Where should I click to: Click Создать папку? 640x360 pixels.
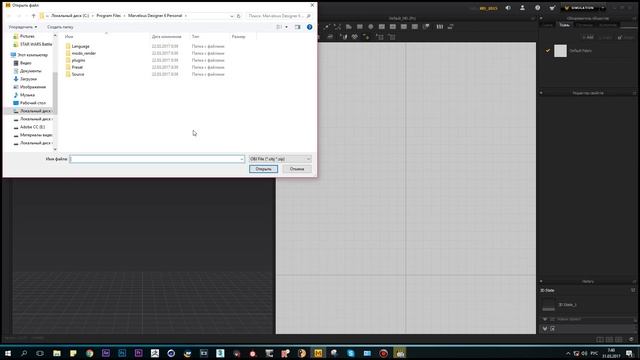tap(60, 27)
